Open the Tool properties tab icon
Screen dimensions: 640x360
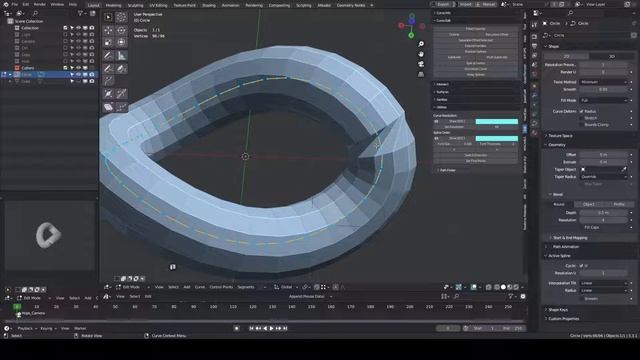pyautogui.click(x=534, y=25)
